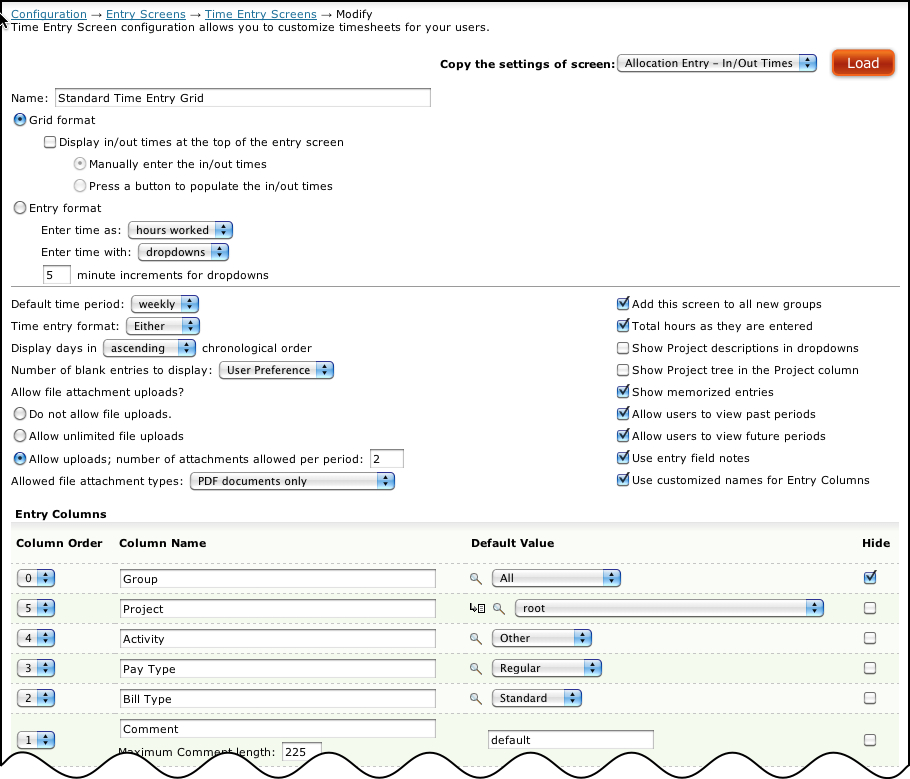Open Project default value root dropdown

[669, 608]
